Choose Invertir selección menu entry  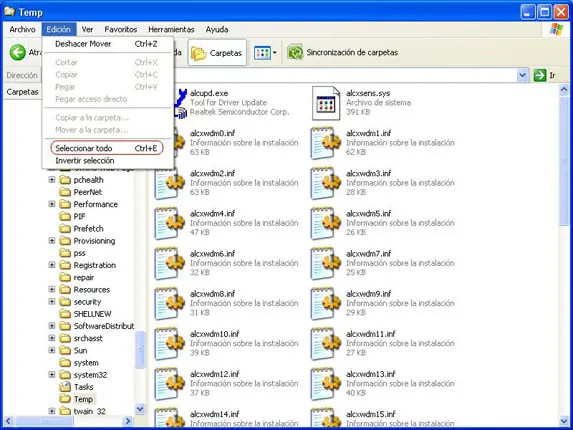(85, 161)
